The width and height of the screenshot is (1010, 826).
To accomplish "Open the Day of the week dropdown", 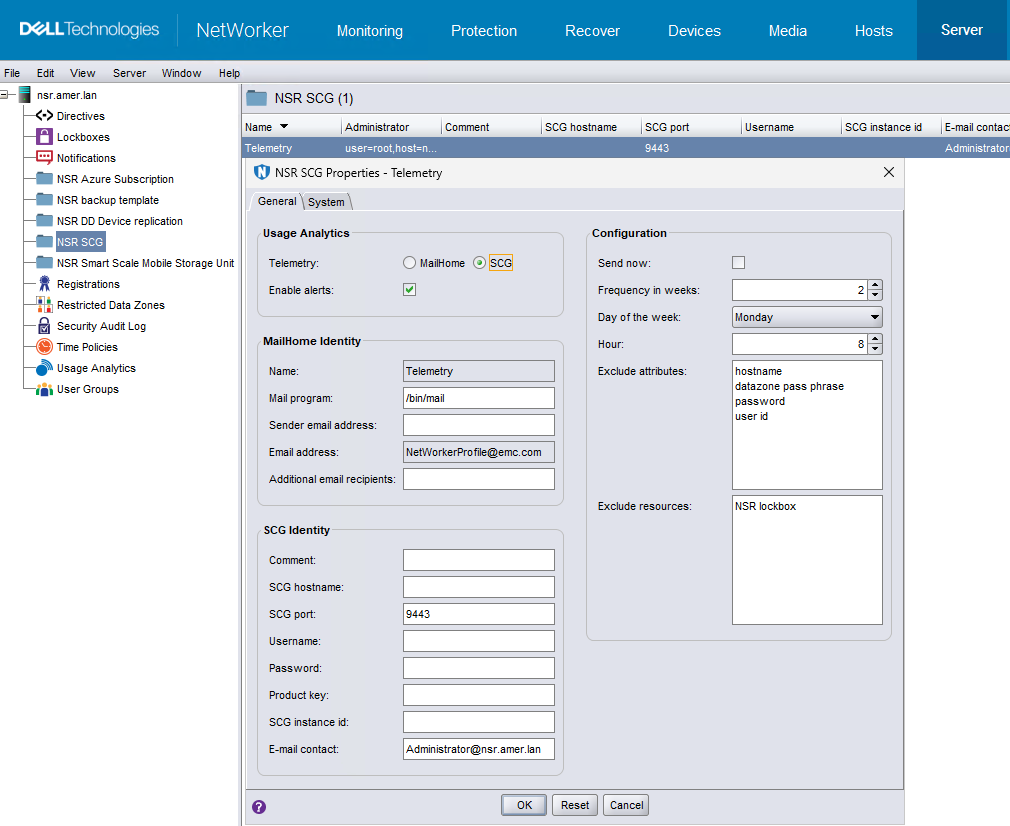I will tap(875, 317).
